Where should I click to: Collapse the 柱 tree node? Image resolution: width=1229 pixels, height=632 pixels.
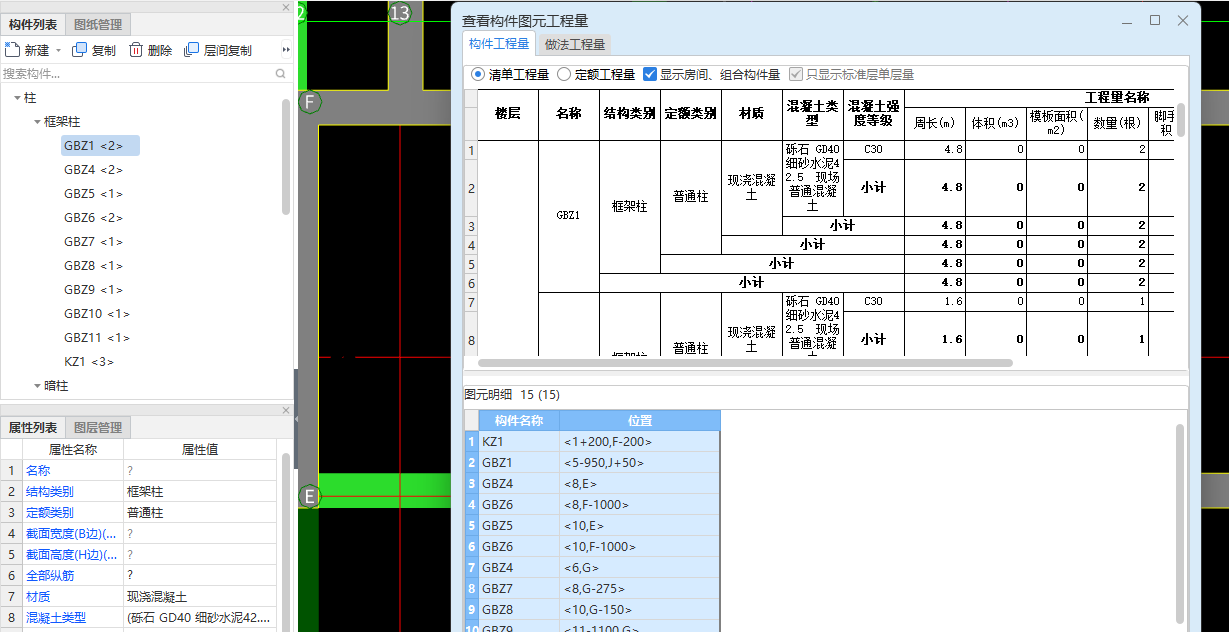tap(17, 97)
